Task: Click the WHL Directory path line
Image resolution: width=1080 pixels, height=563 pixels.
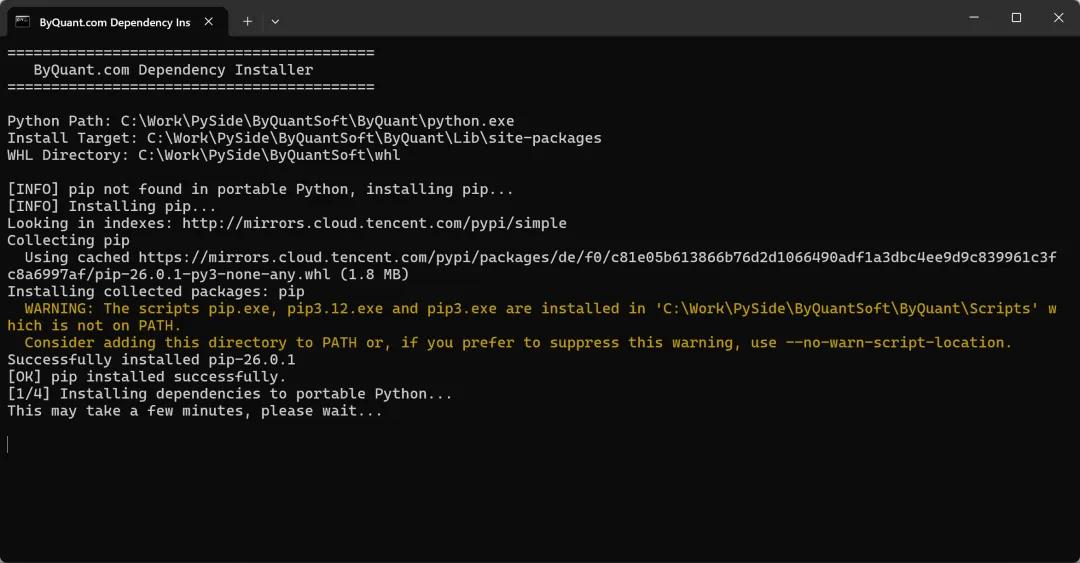Action: [203, 155]
